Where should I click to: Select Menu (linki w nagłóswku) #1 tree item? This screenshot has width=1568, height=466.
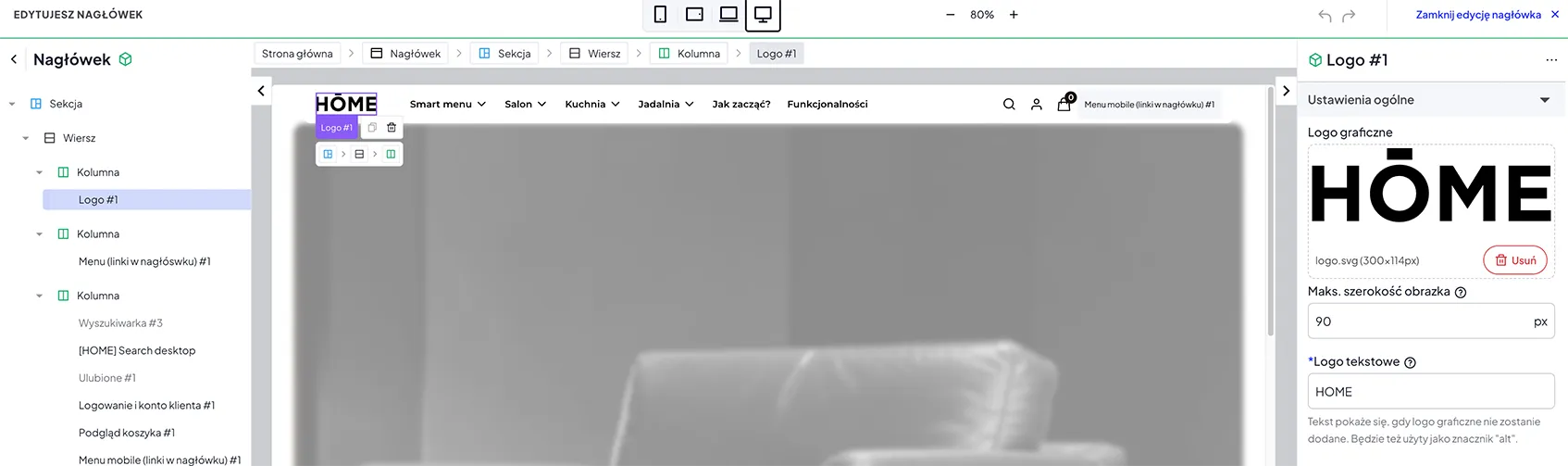[144, 261]
